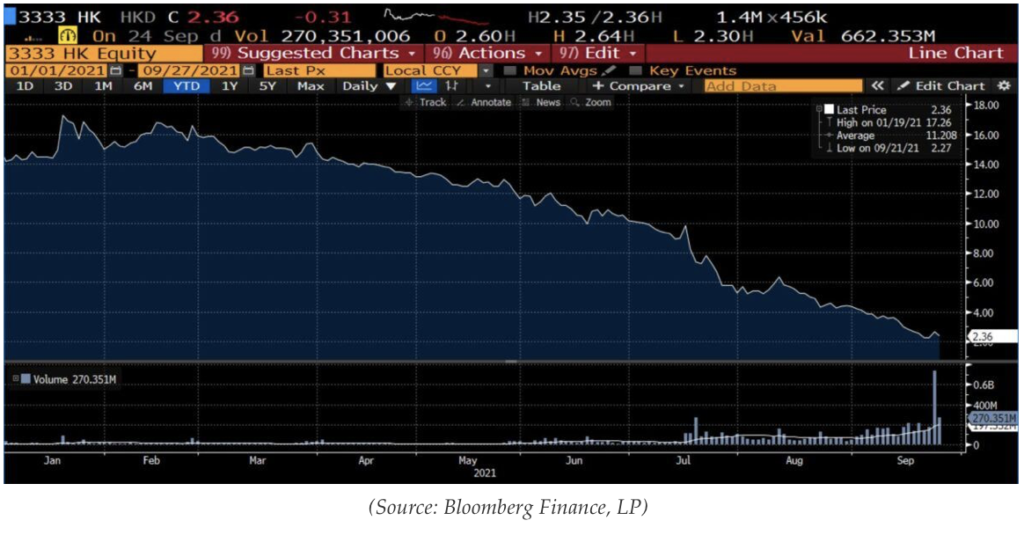Click the Add Data input field

tap(783, 86)
